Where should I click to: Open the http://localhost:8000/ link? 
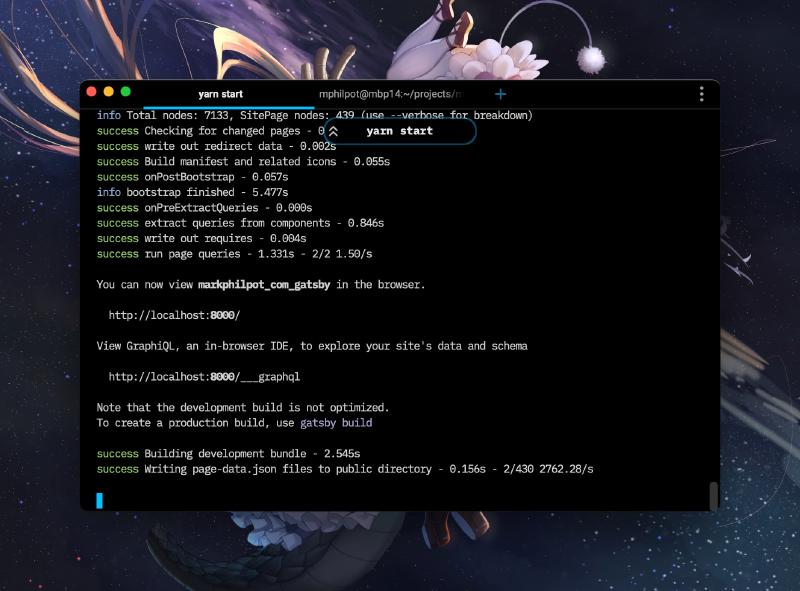[x=174, y=315]
